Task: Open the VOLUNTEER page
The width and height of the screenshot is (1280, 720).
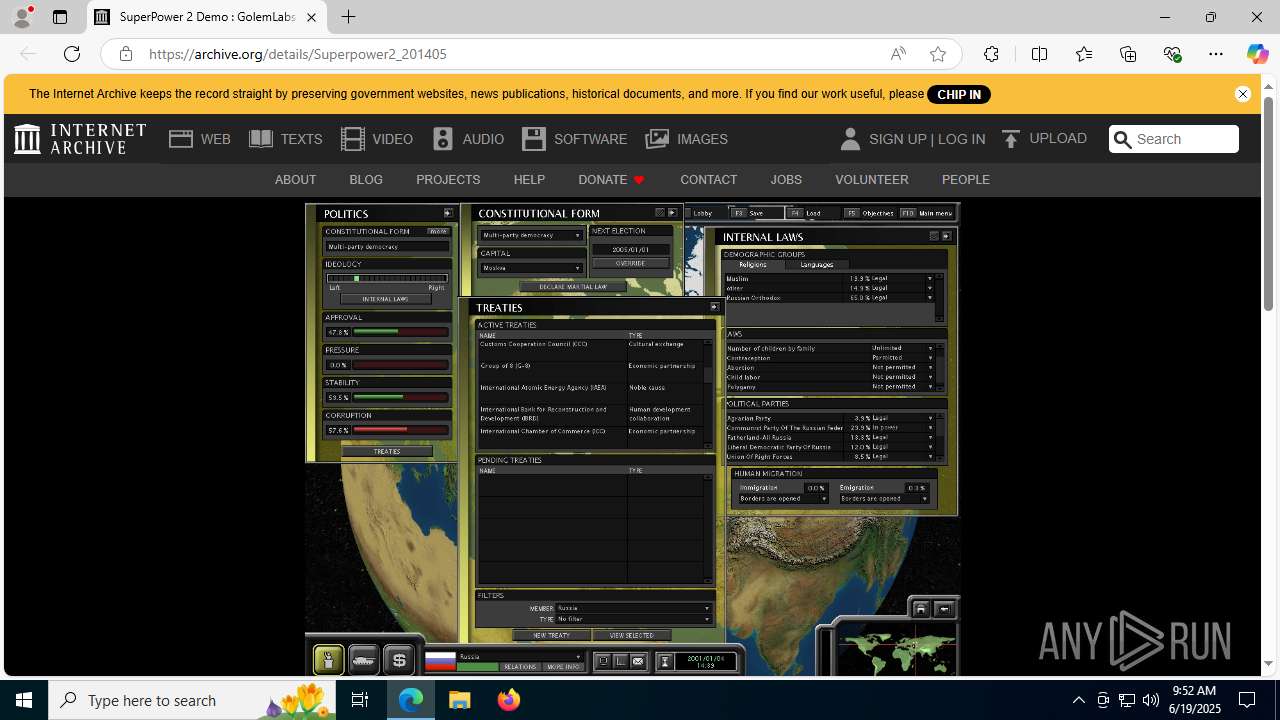Action: pyautogui.click(x=872, y=180)
